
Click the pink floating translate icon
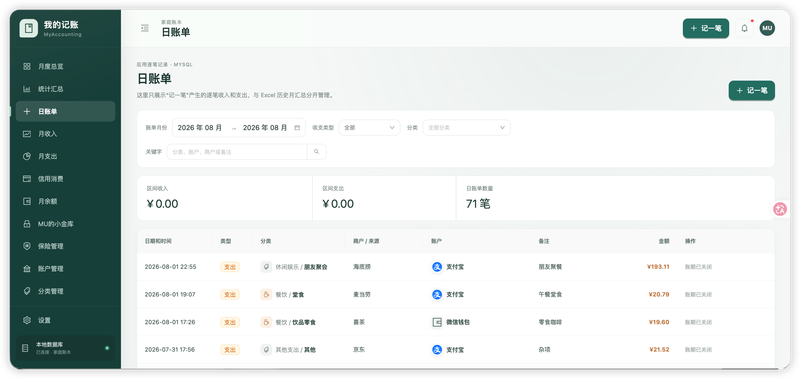coord(780,209)
